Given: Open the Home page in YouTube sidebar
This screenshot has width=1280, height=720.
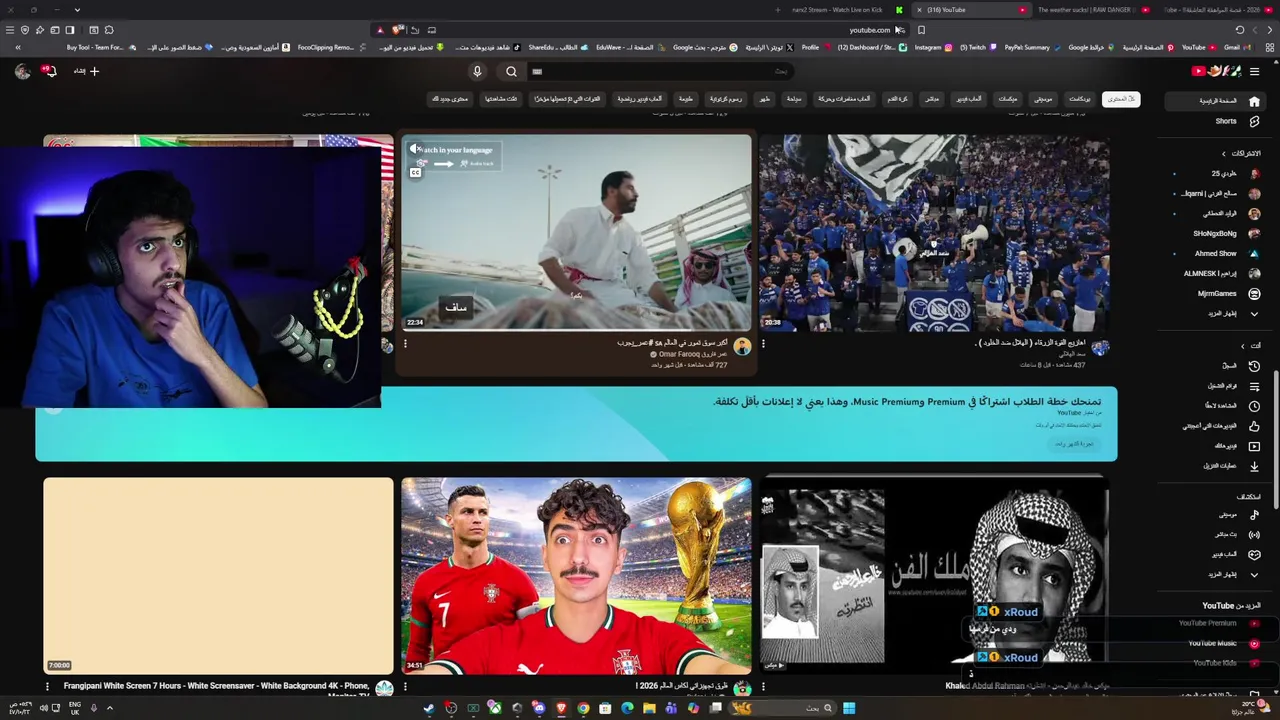Looking at the screenshot, I should point(1215,101).
